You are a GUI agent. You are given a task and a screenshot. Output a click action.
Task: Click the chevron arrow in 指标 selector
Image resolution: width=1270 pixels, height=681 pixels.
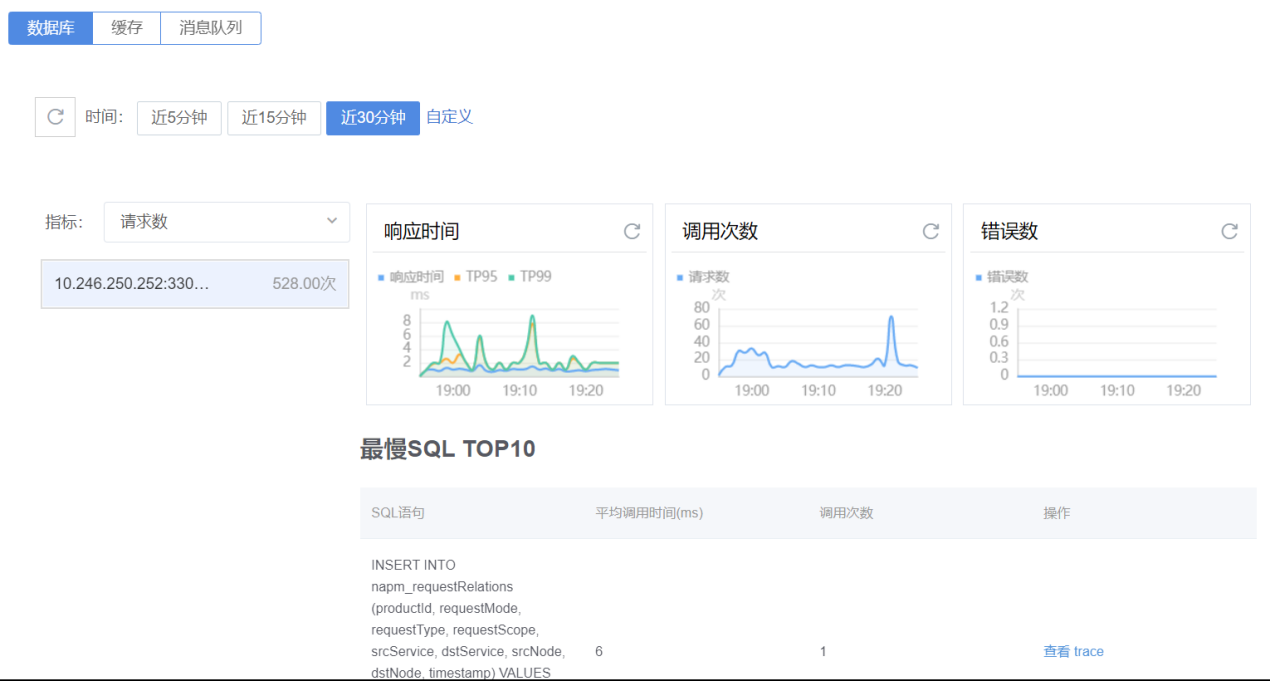click(332, 221)
